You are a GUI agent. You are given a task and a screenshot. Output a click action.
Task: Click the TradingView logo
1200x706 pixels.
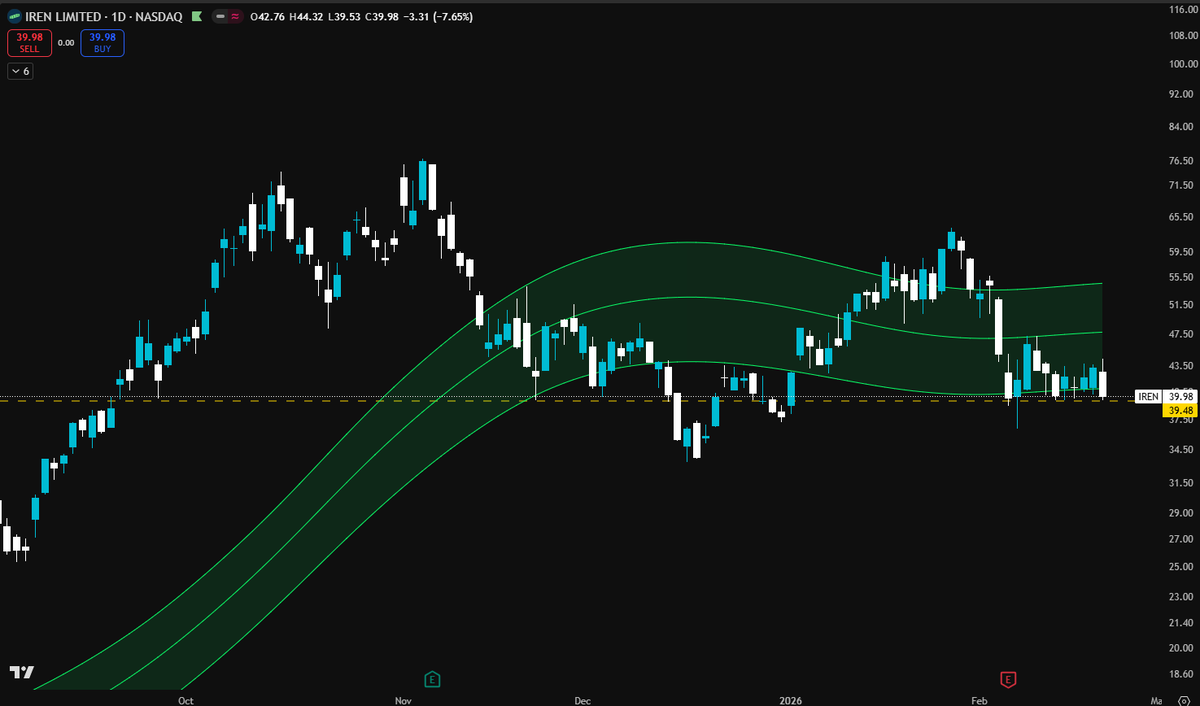[x=22, y=672]
